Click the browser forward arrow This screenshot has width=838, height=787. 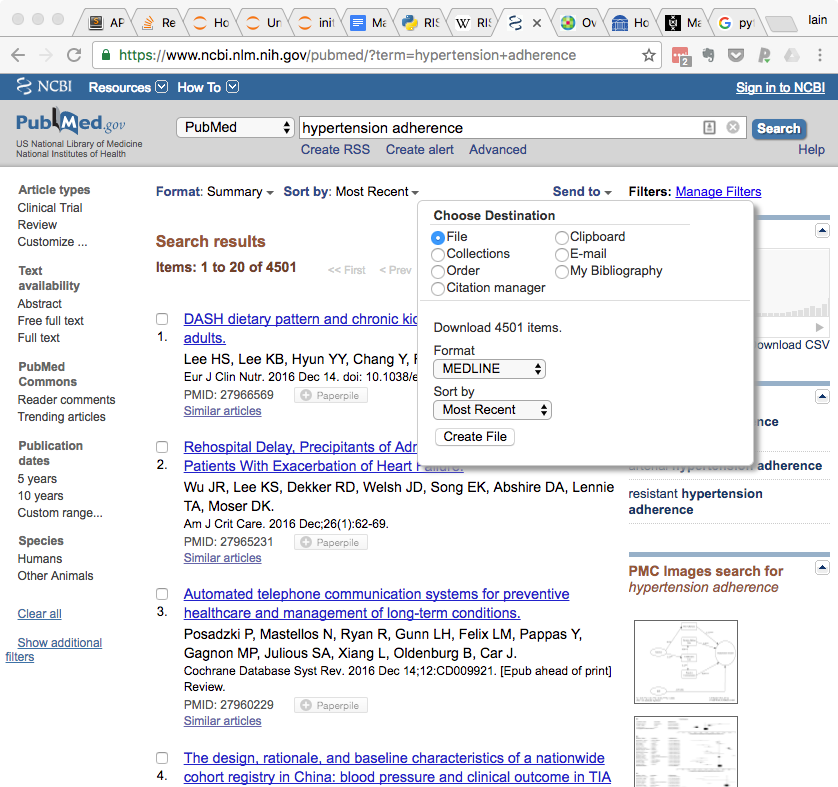[46, 55]
